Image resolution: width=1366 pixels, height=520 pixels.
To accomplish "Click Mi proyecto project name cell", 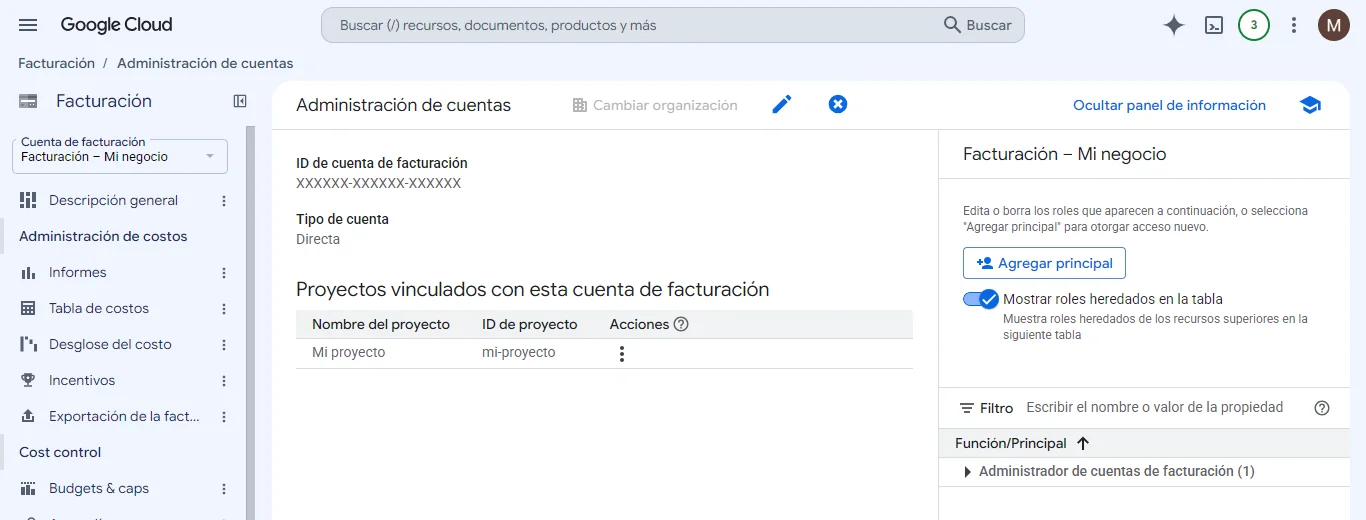I will click(x=348, y=352).
